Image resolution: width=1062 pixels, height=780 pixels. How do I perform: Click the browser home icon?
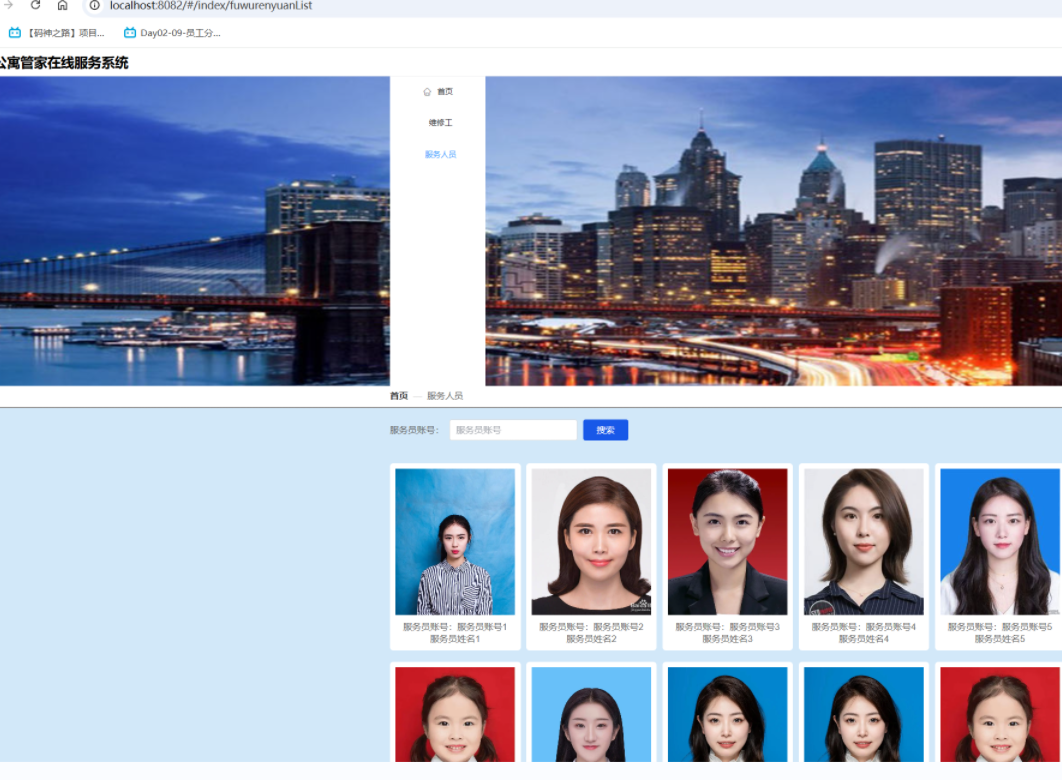click(62, 5)
